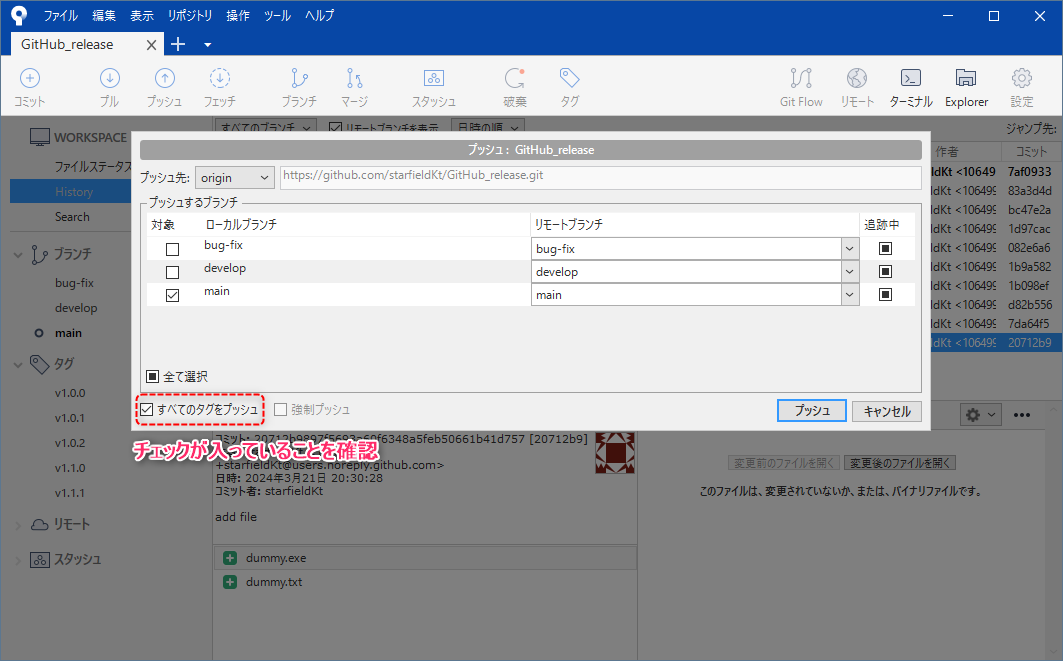Open the tab list dropdown arrow
This screenshot has height=661, width=1063.
click(x=207, y=45)
